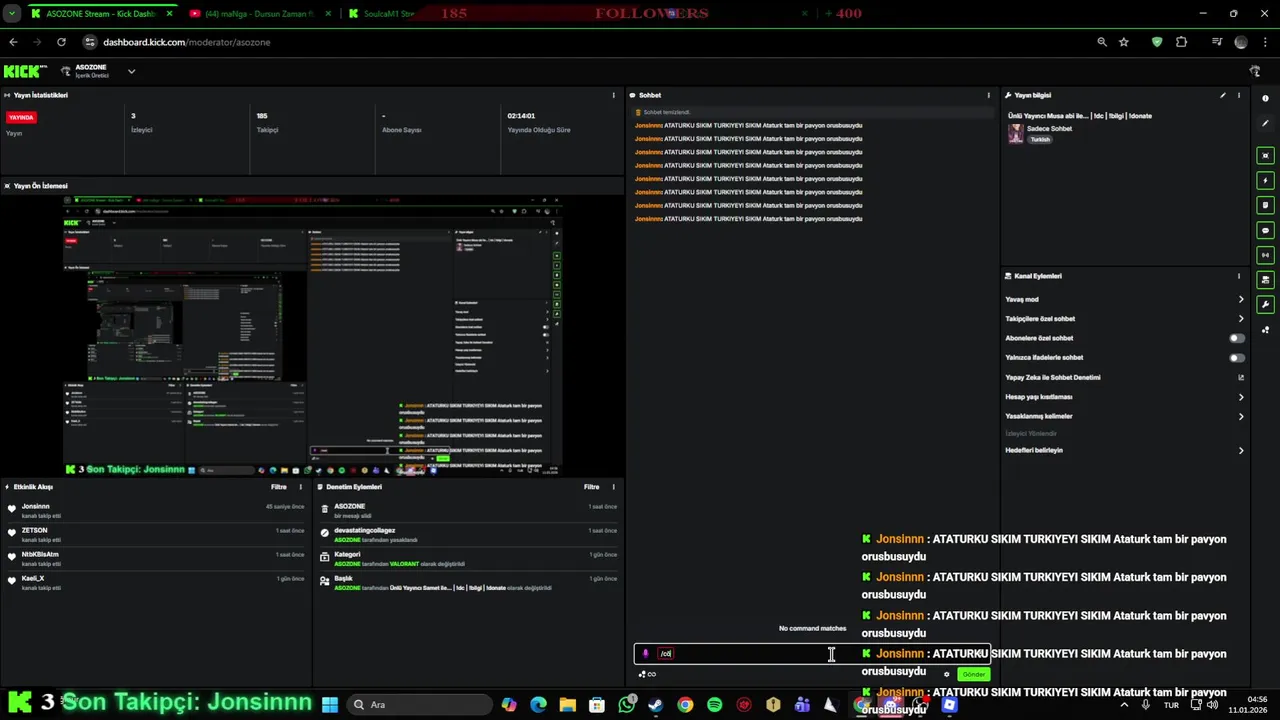The image size is (1280, 720).
Task: Click the Gönder send button
Action: [974, 674]
